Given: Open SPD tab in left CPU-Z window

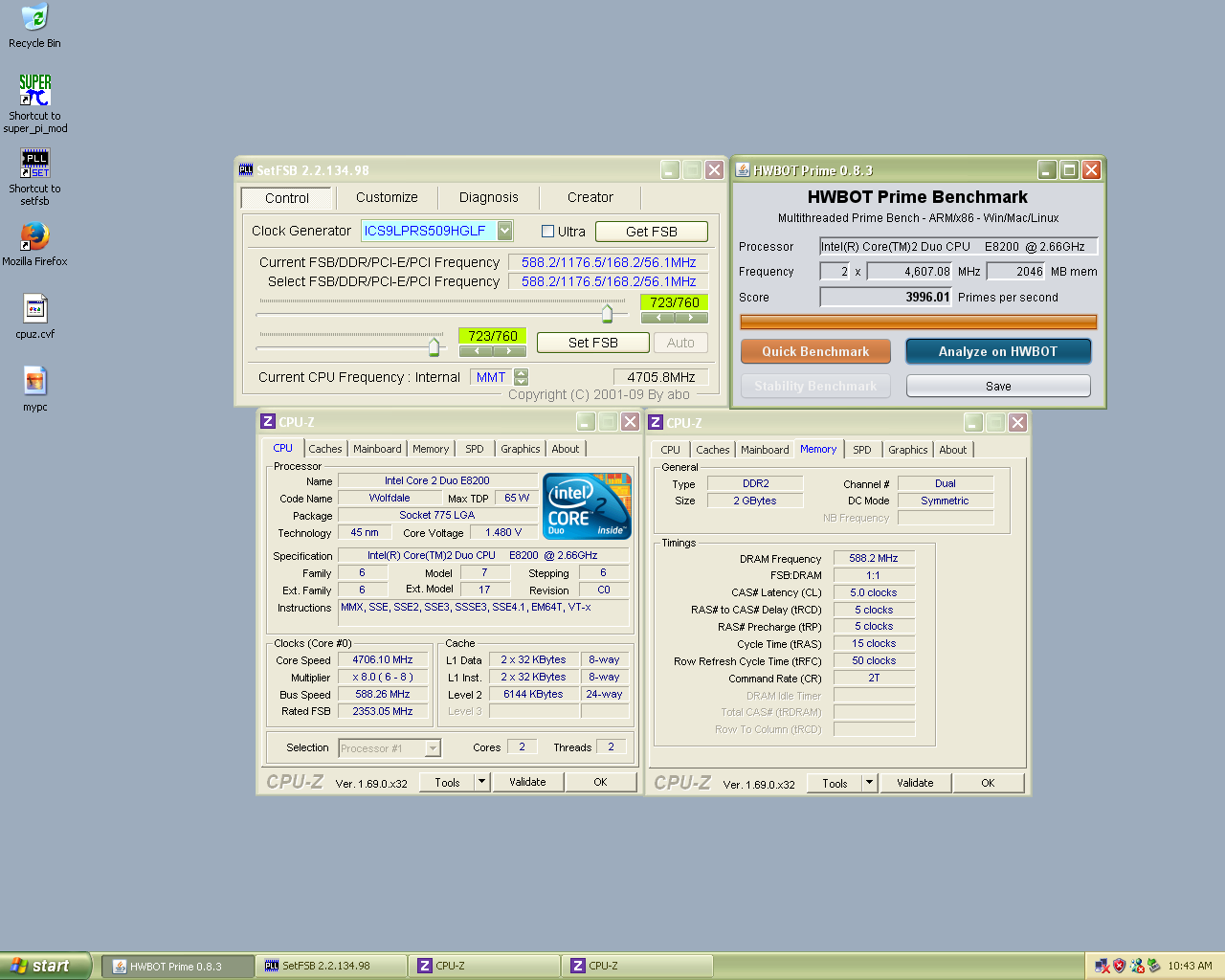Looking at the screenshot, I should 475,449.
